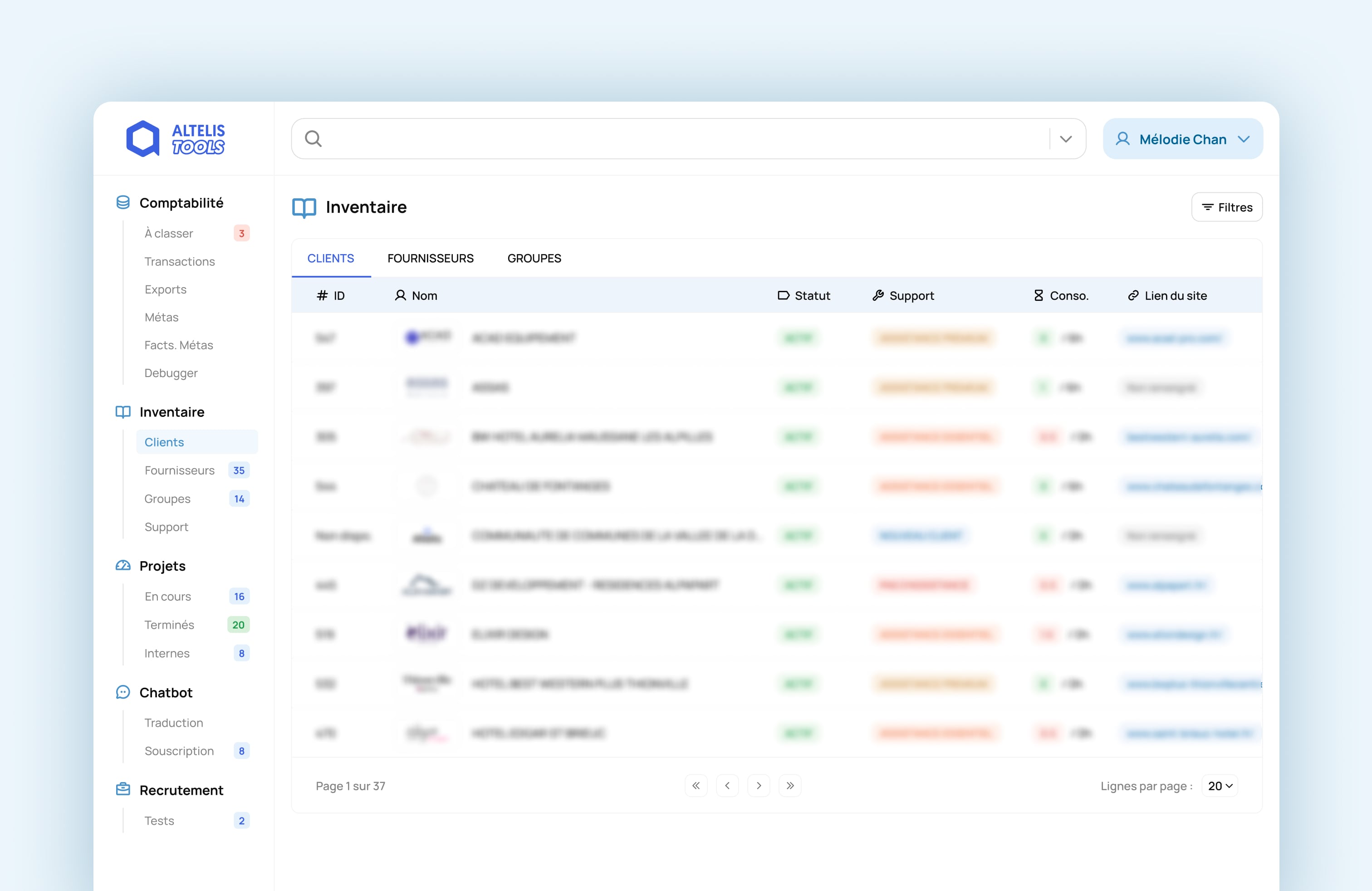The height and width of the screenshot is (891, 1372).
Task: Go to first page double-chevron
Action: pyautogui.click(x=696, y=786)
